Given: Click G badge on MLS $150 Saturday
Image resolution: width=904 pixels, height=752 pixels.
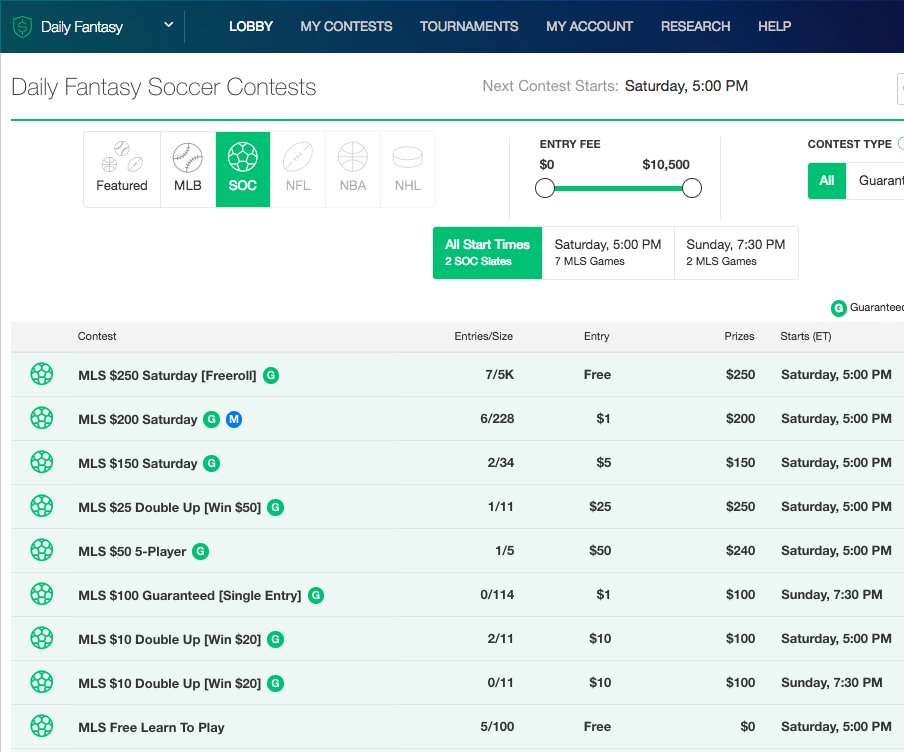Looking at the screenshot, I should tap(212, 463).
